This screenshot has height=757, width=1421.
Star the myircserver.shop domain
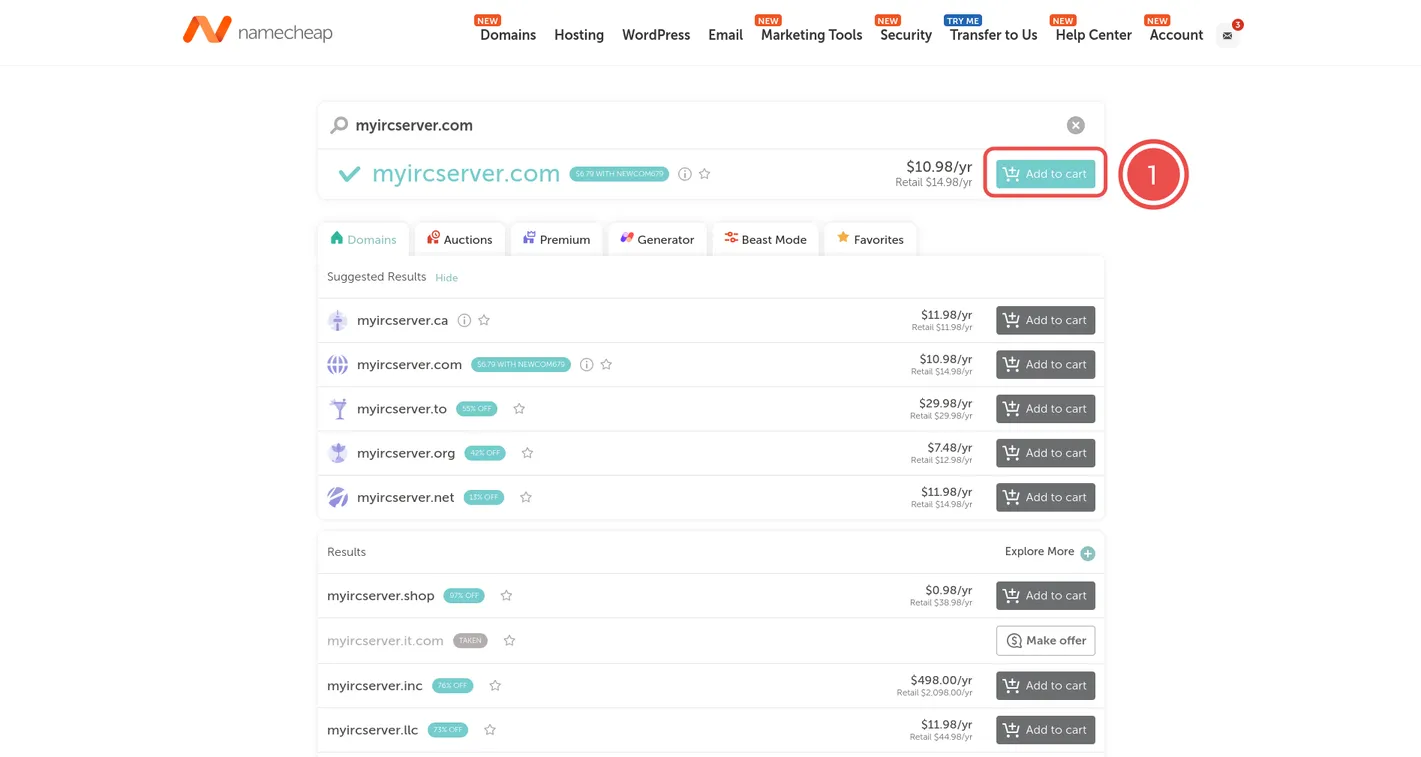click(x=506, y=596)
